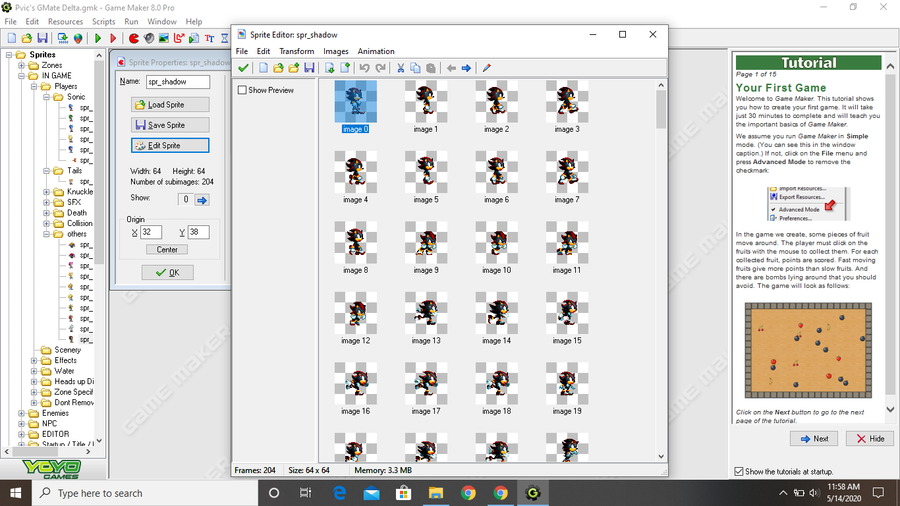
Task: Click the main toolbar open game icon
Action: click(27, 38)
